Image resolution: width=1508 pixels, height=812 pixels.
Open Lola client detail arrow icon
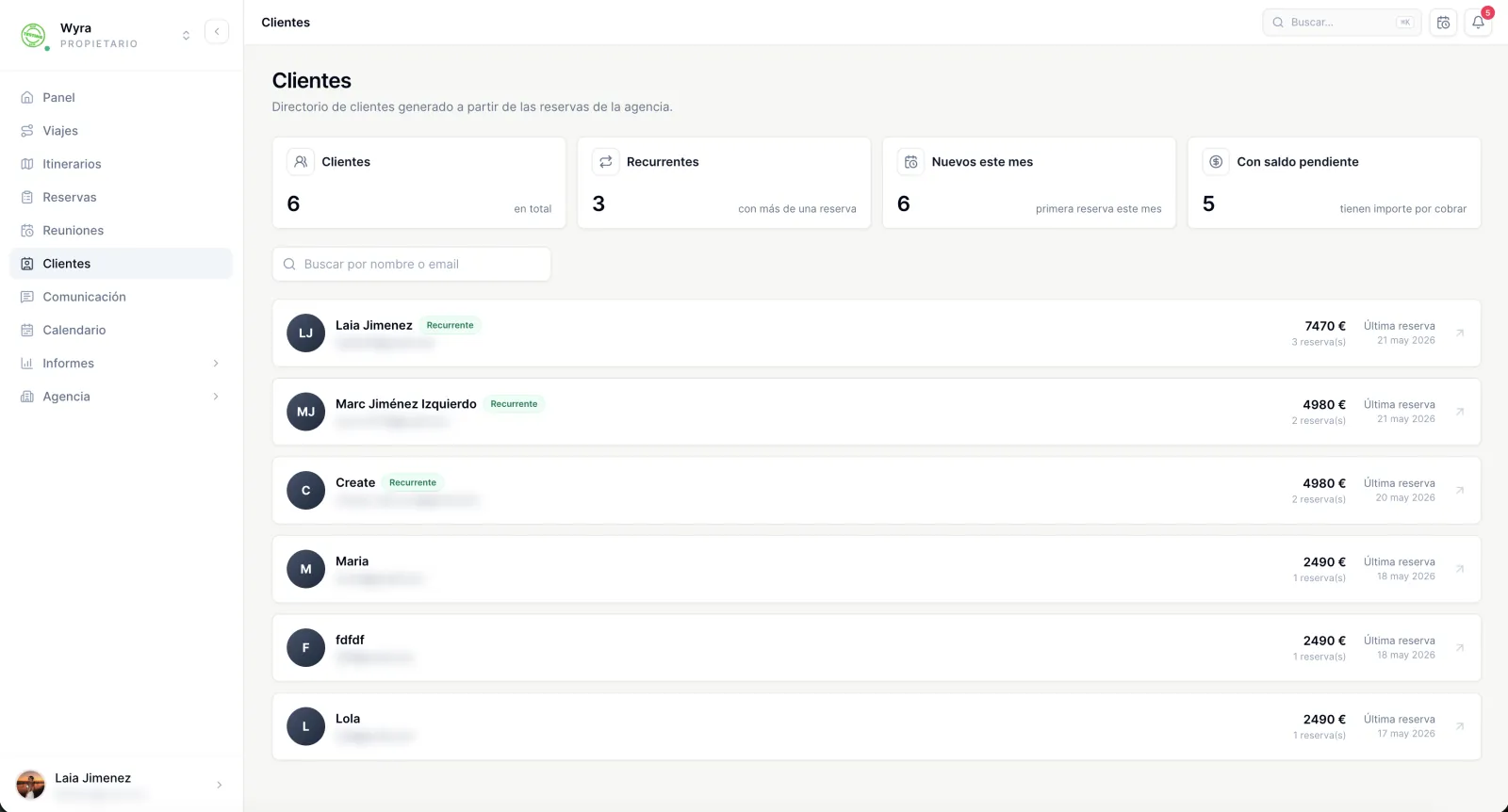click(1460, 726)
